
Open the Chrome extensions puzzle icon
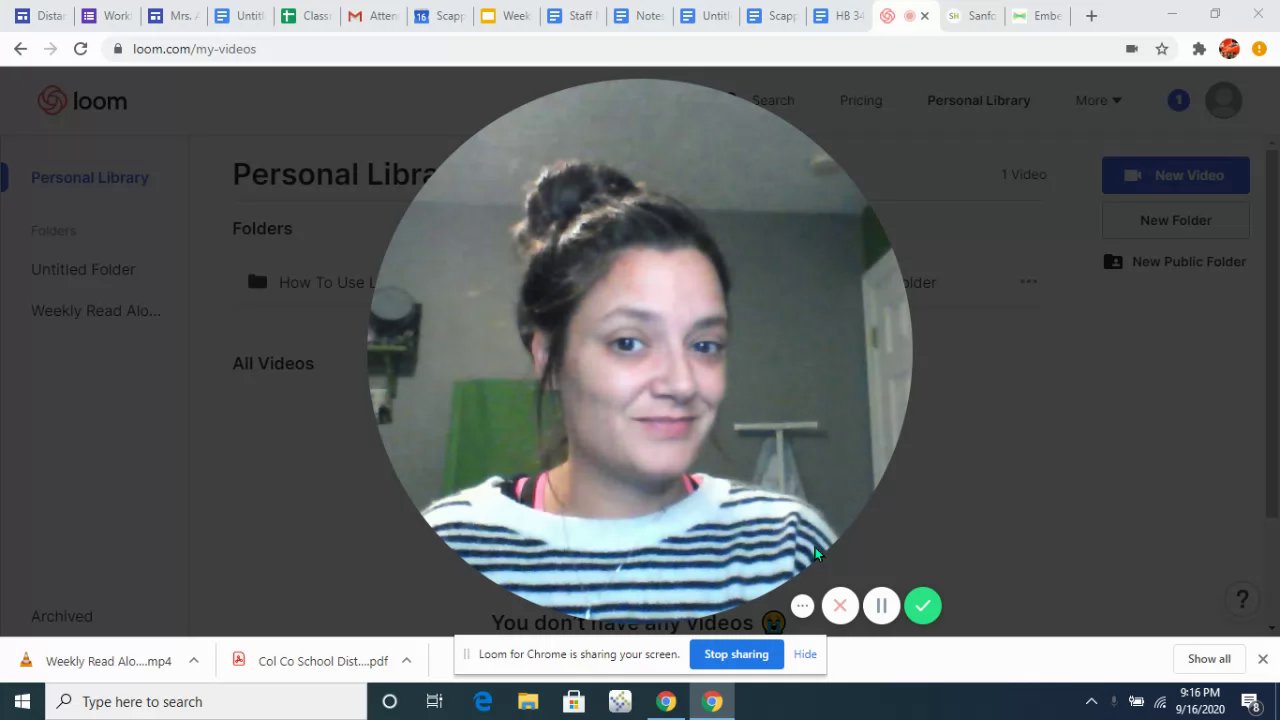tap(1199, 48)
